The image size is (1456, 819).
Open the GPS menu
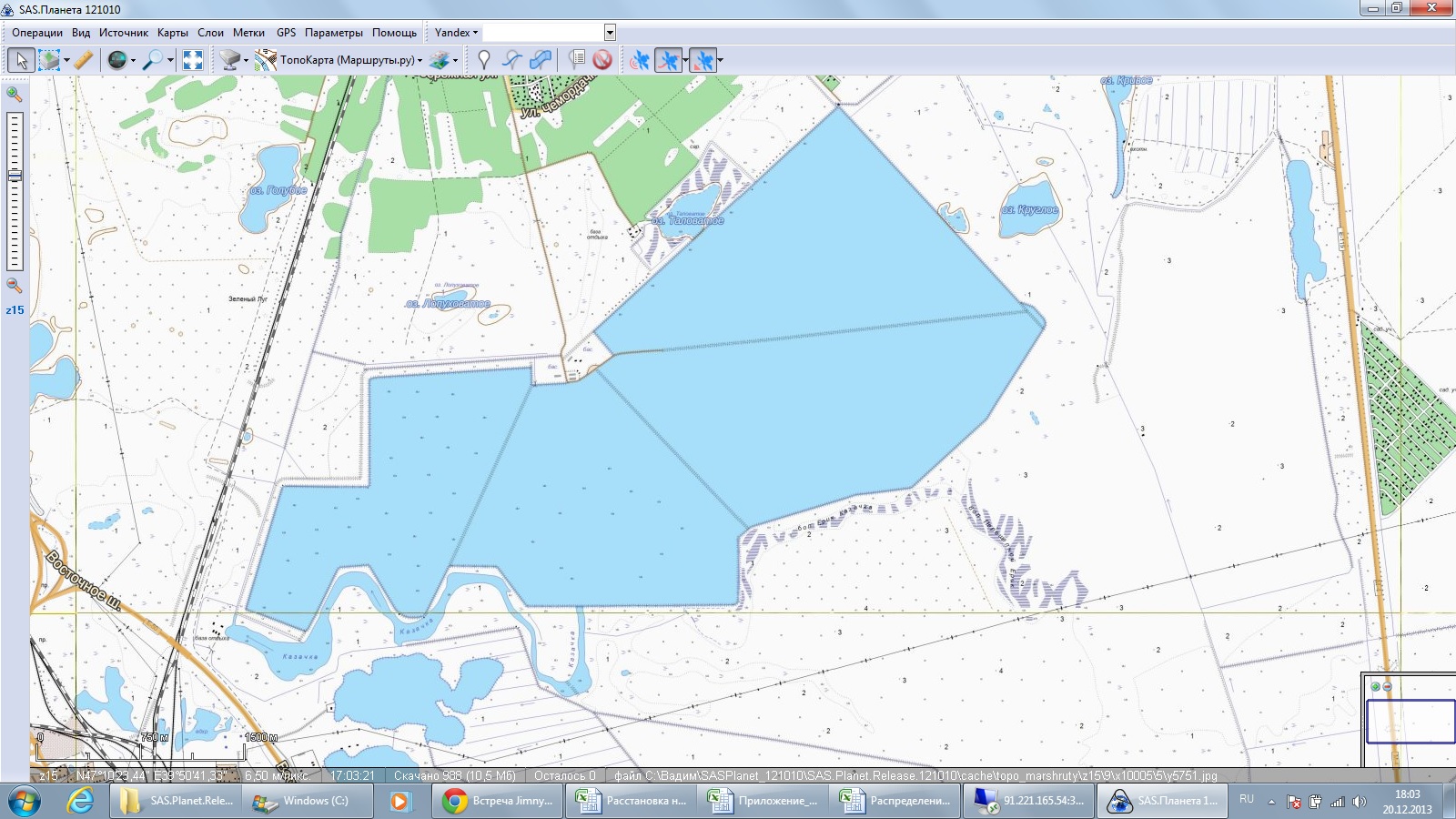click(x=287, y=33)
